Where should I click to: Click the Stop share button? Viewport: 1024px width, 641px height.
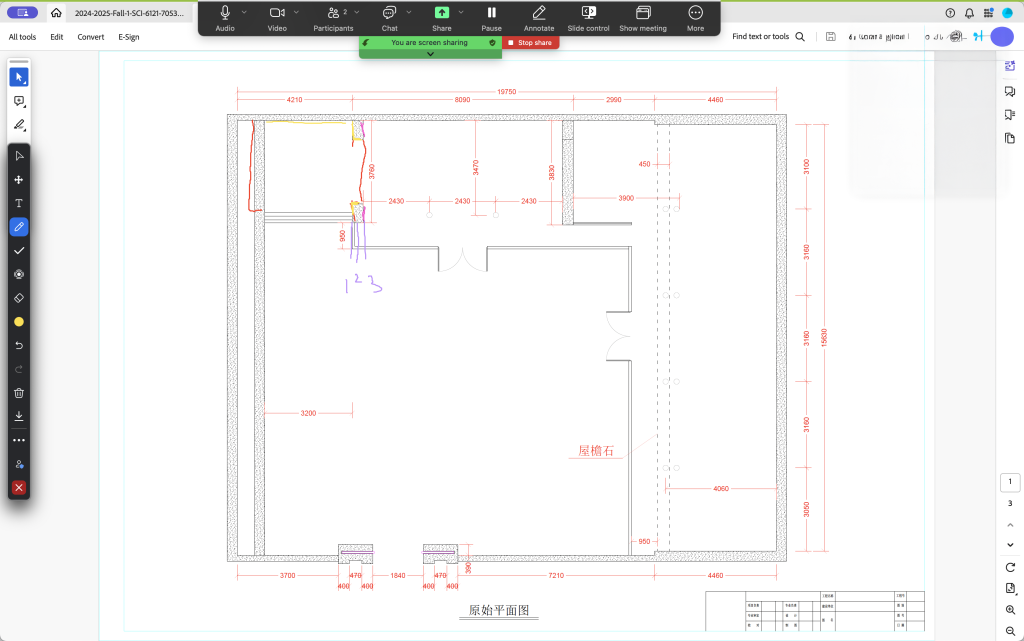click(x=531, y=43)
